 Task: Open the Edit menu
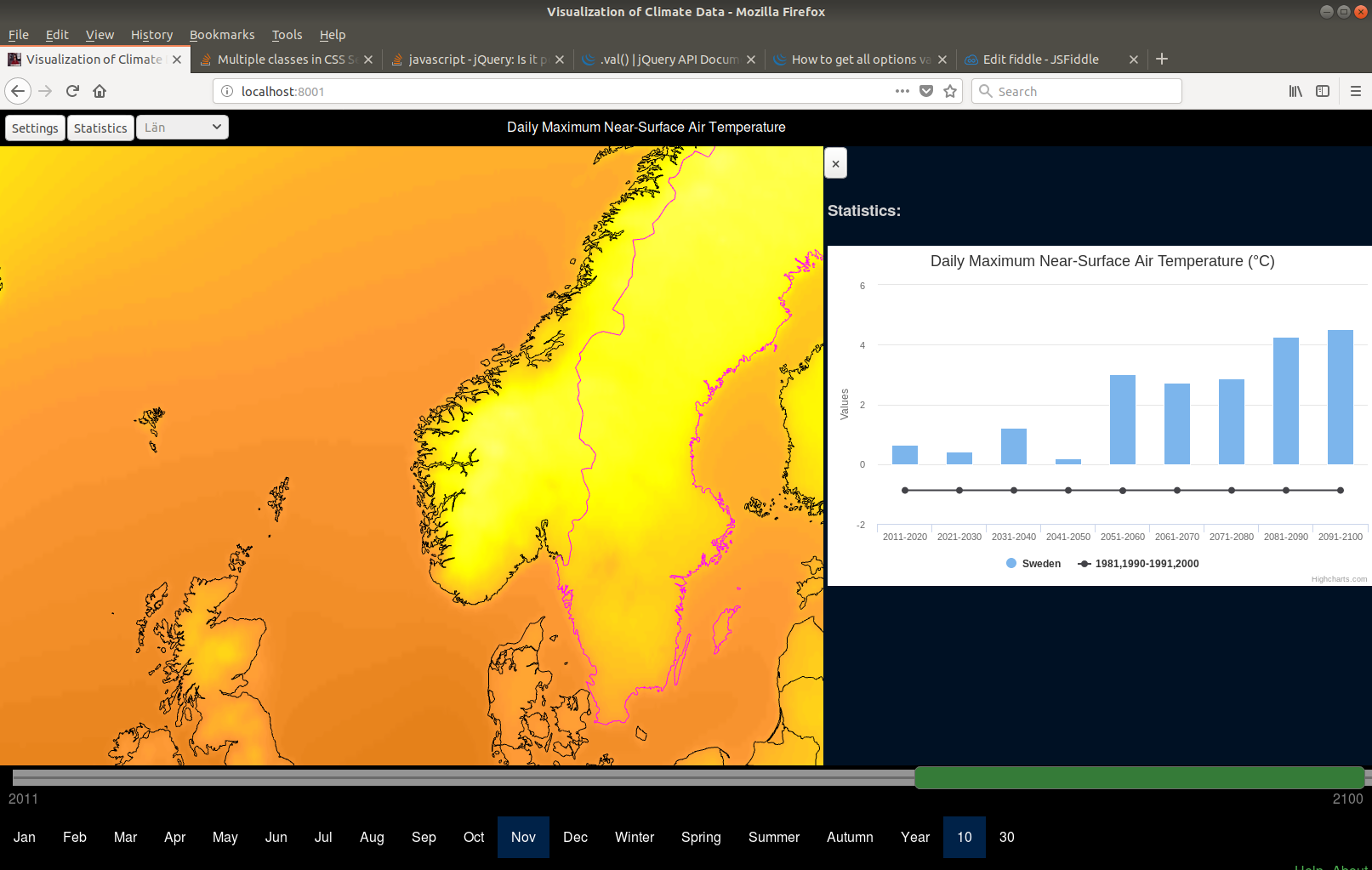[57, 35]
